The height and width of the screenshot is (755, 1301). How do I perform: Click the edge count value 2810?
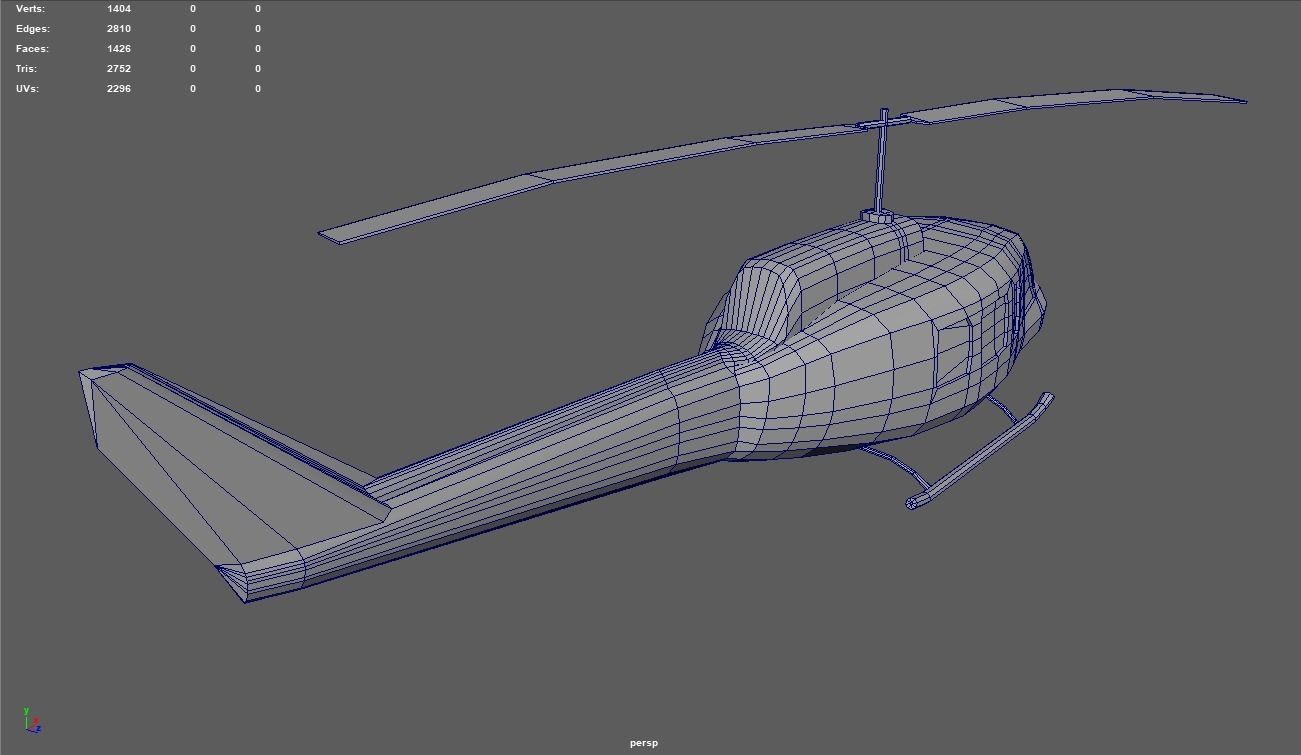[119, 29]
